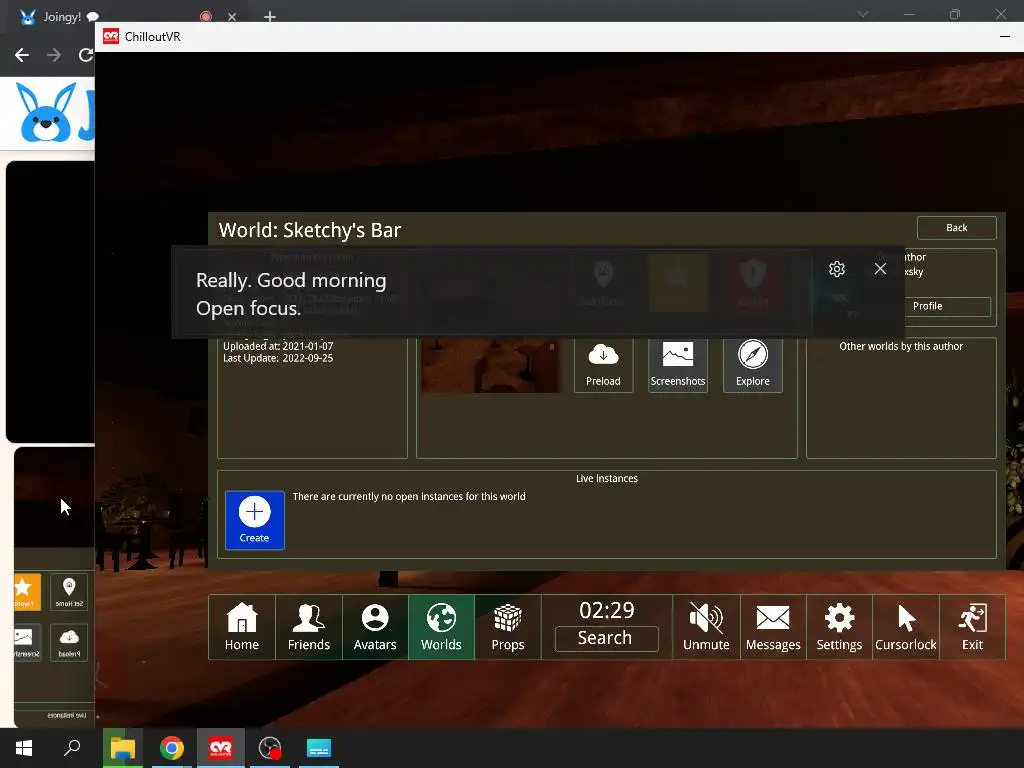Image resolution: width=1024 pixels, height=768 pixels.
Task: Click the dimmed favorite star button
Action: point(678,284)
